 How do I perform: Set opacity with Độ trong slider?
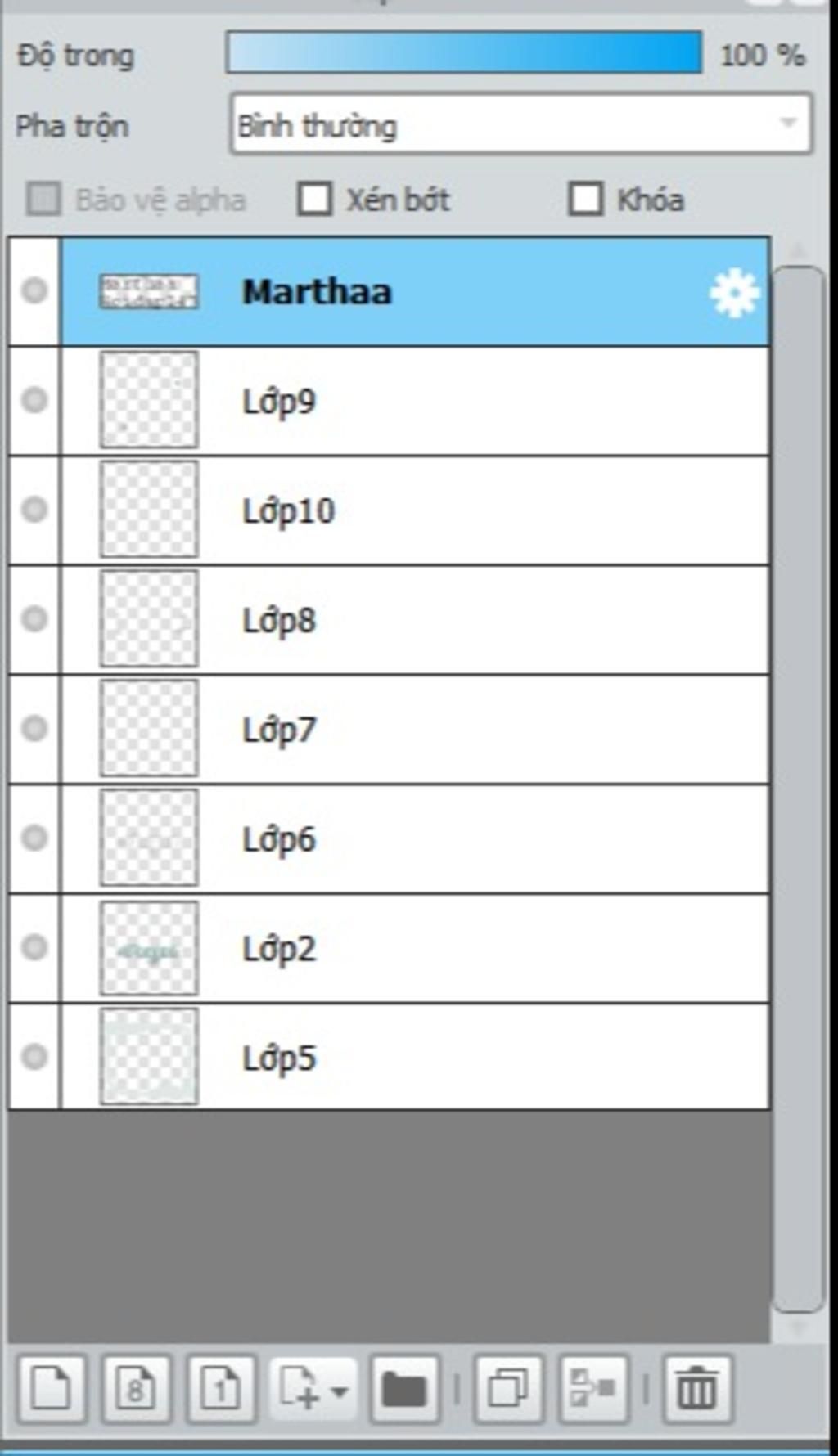point(464,52)
